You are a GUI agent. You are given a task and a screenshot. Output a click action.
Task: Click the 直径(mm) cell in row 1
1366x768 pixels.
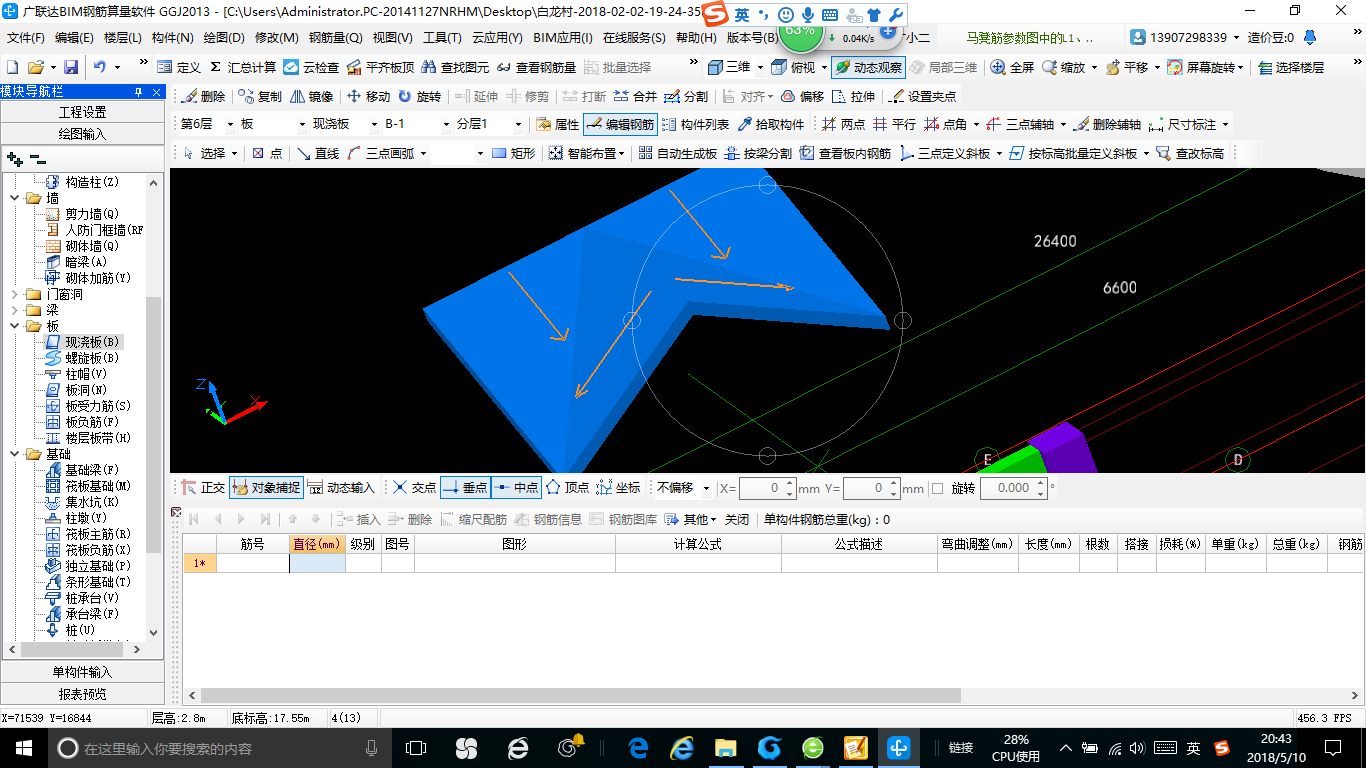[317, 563]
